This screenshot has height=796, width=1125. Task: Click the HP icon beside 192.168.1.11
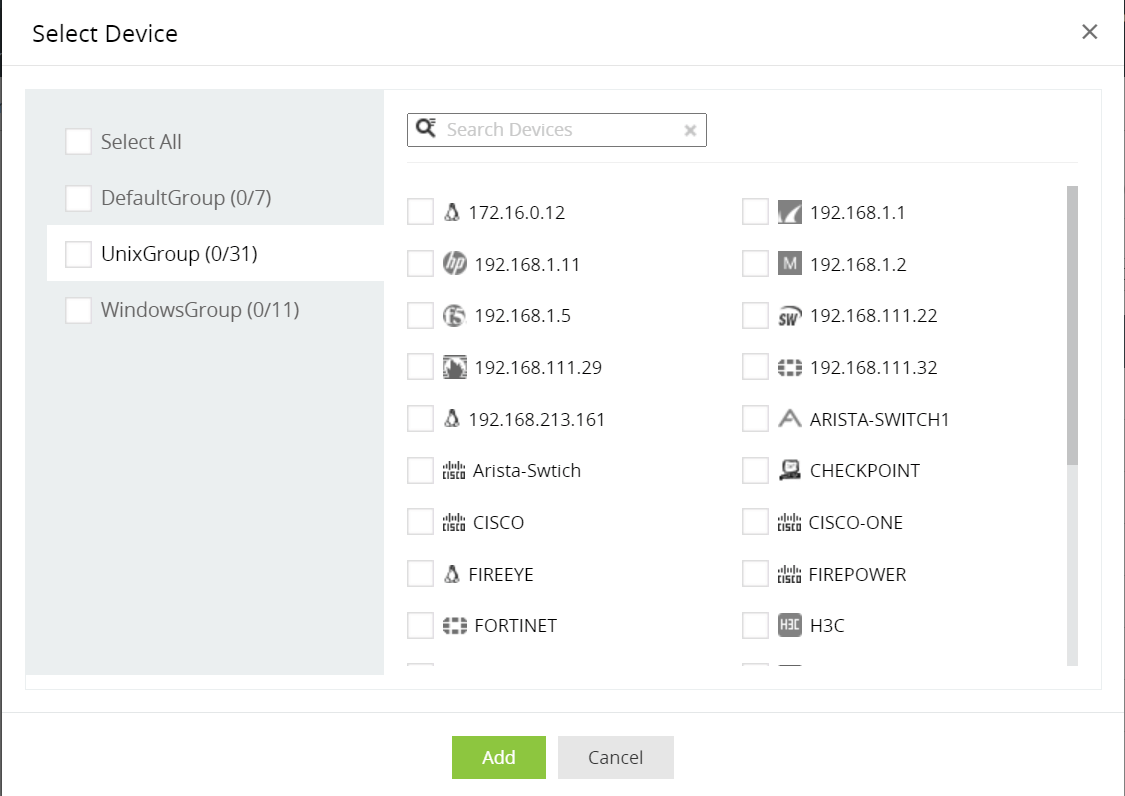click(454, 264)
